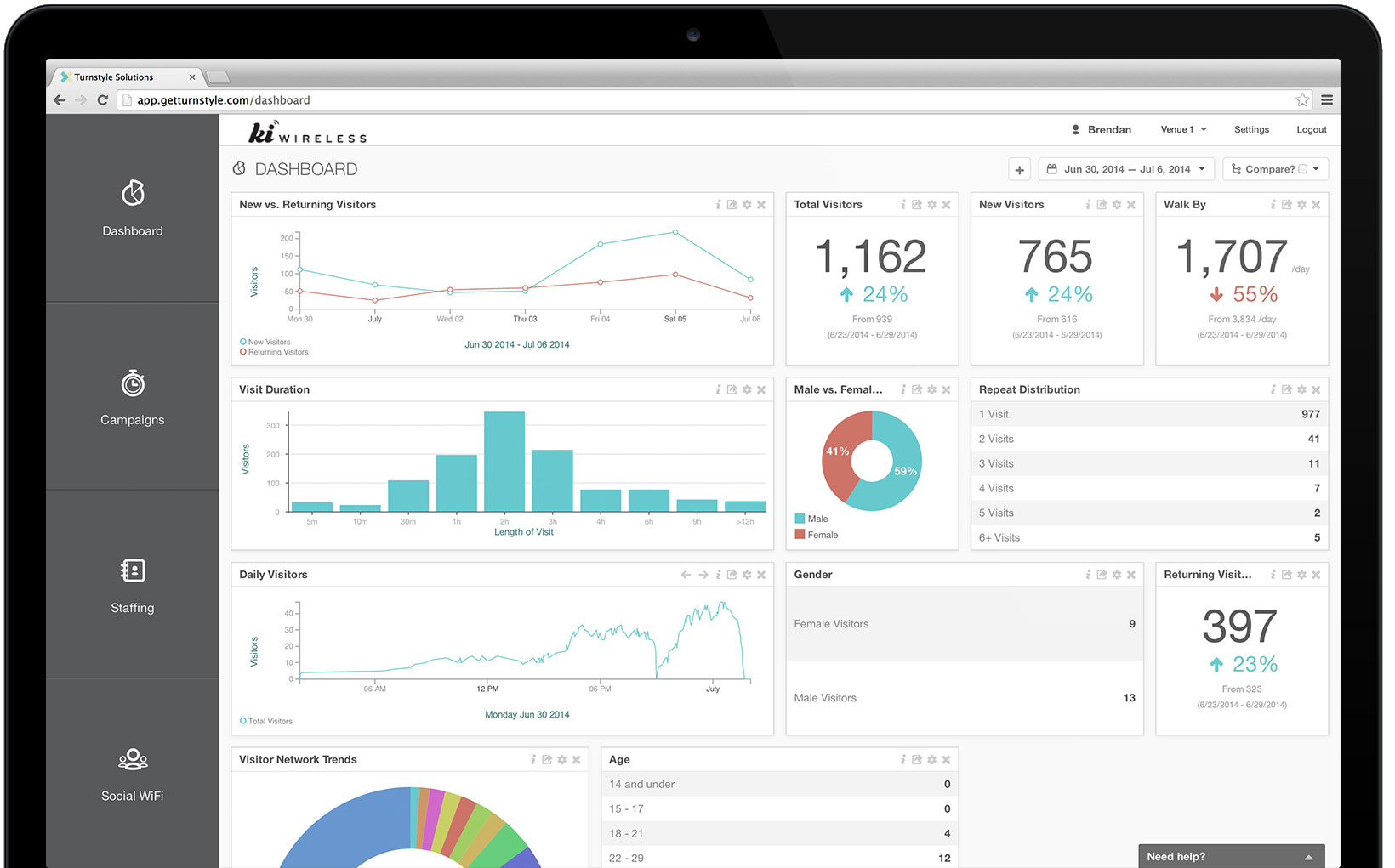Expand the Need help? panel
Screen dimensions: 1395x868
coord(1232,856)
